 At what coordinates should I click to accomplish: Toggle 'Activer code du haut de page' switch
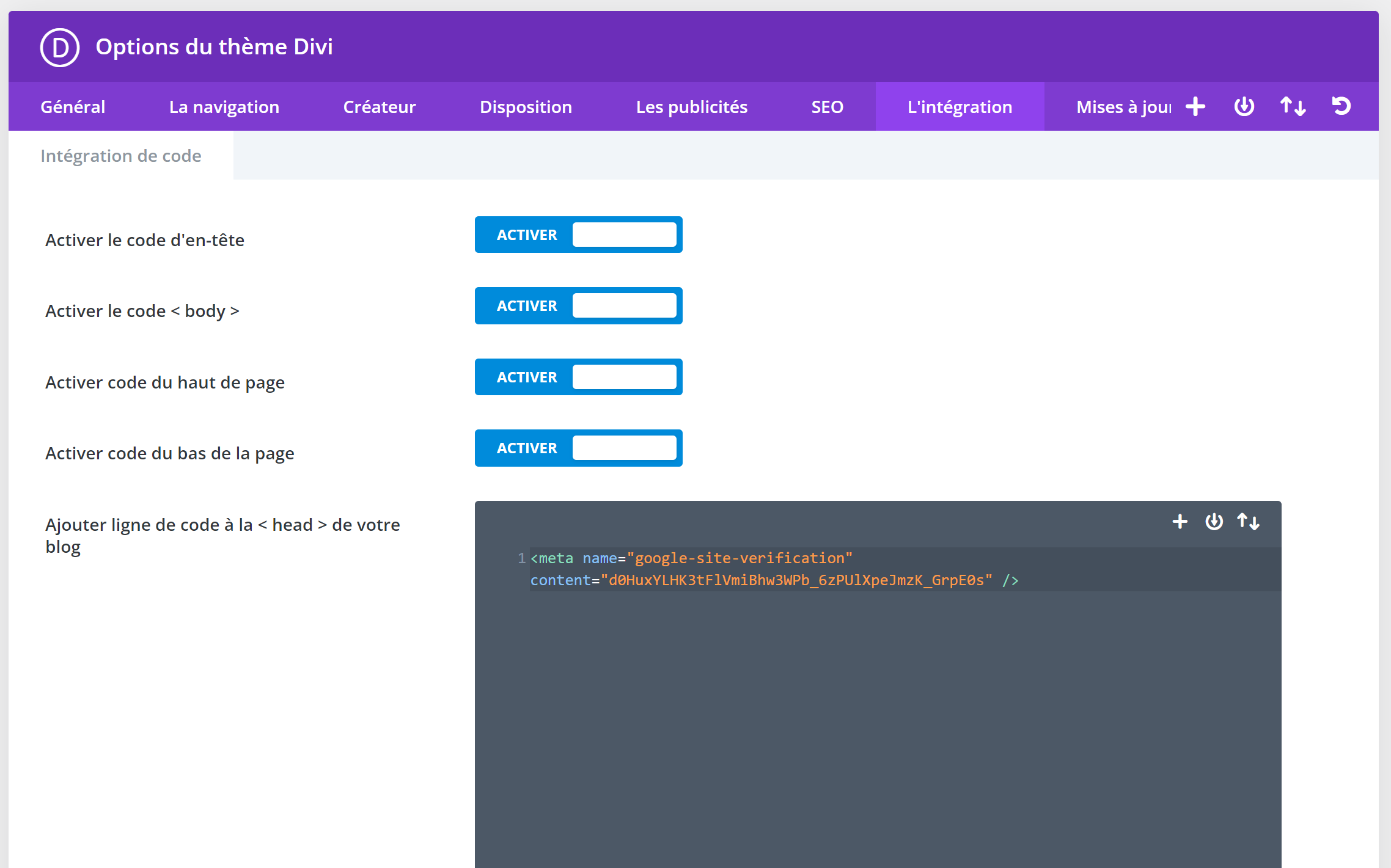[x=578, y=377]
